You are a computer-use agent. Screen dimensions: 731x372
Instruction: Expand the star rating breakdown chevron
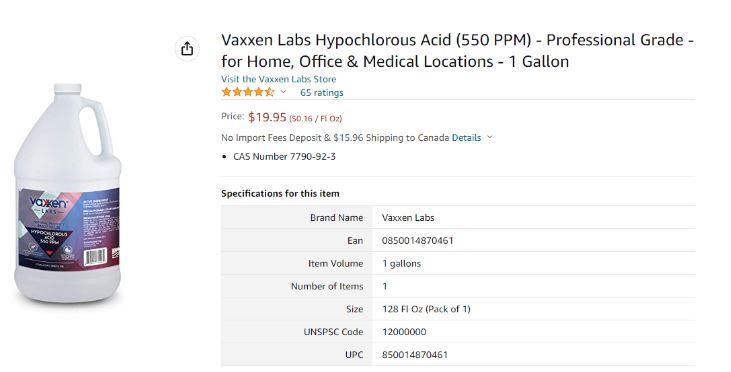pos(283,92)
